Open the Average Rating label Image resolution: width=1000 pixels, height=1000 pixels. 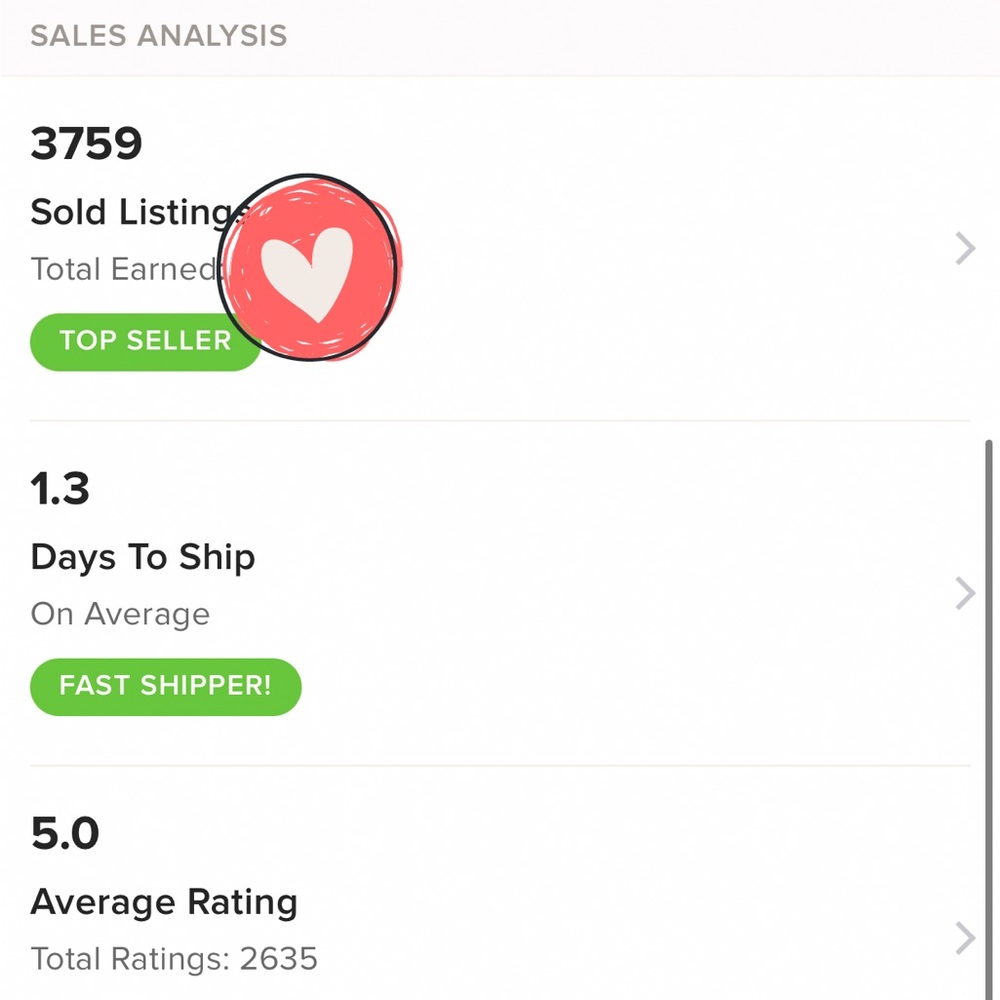pyautogui.click(x=164, y=902)
